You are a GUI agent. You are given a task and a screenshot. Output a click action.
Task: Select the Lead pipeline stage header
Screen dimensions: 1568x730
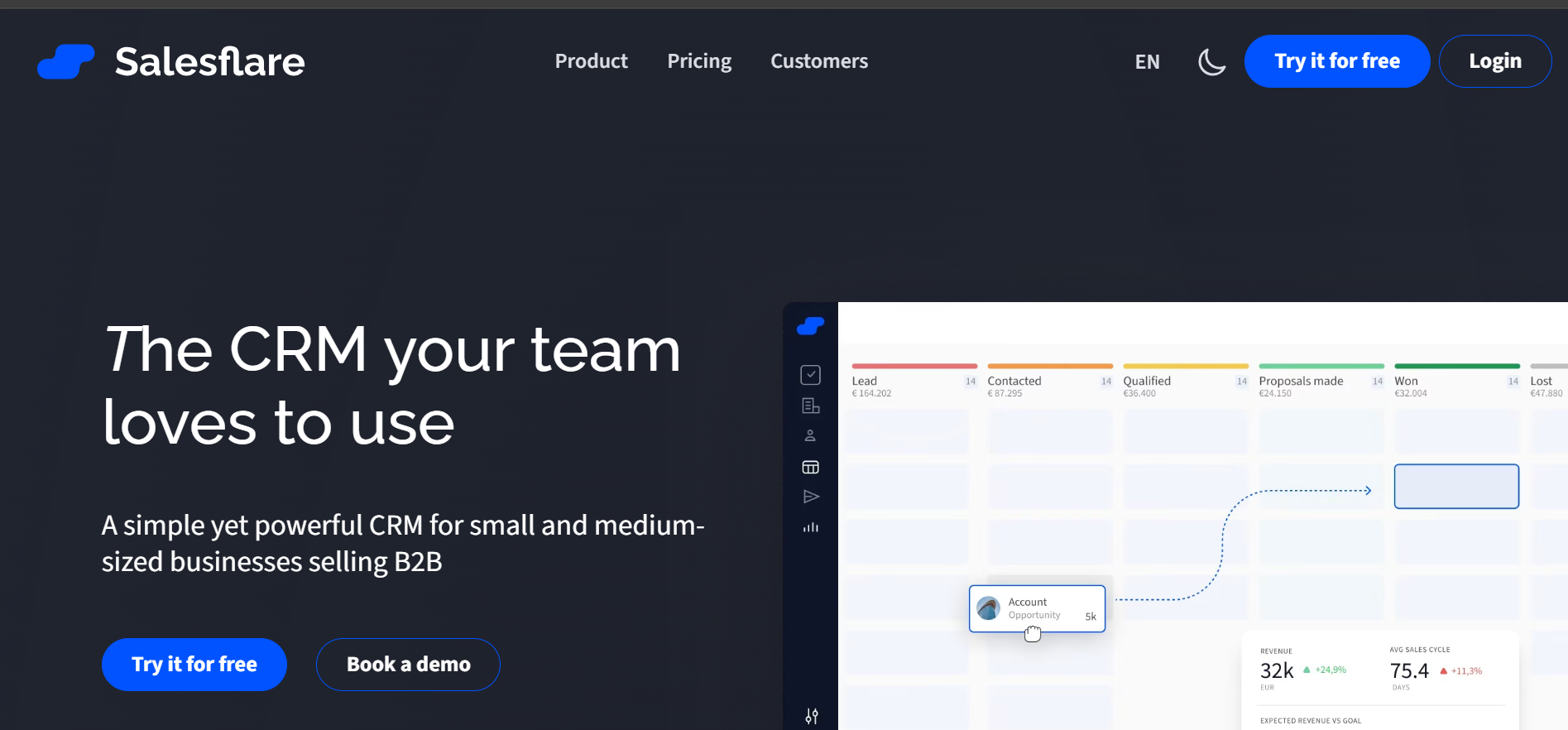[914, 382]
